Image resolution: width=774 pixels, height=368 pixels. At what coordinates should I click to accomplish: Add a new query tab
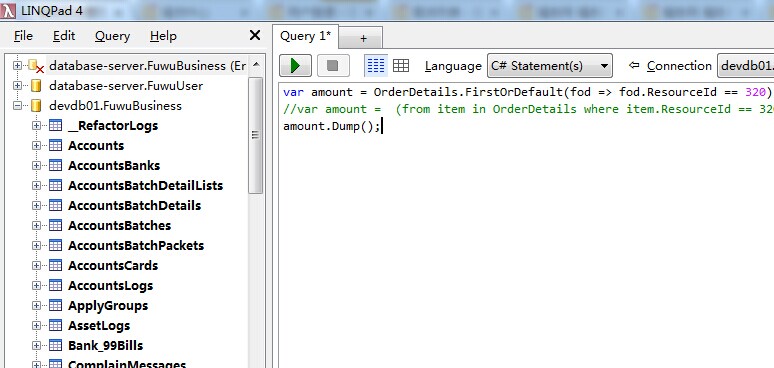[x=363, y=38]
